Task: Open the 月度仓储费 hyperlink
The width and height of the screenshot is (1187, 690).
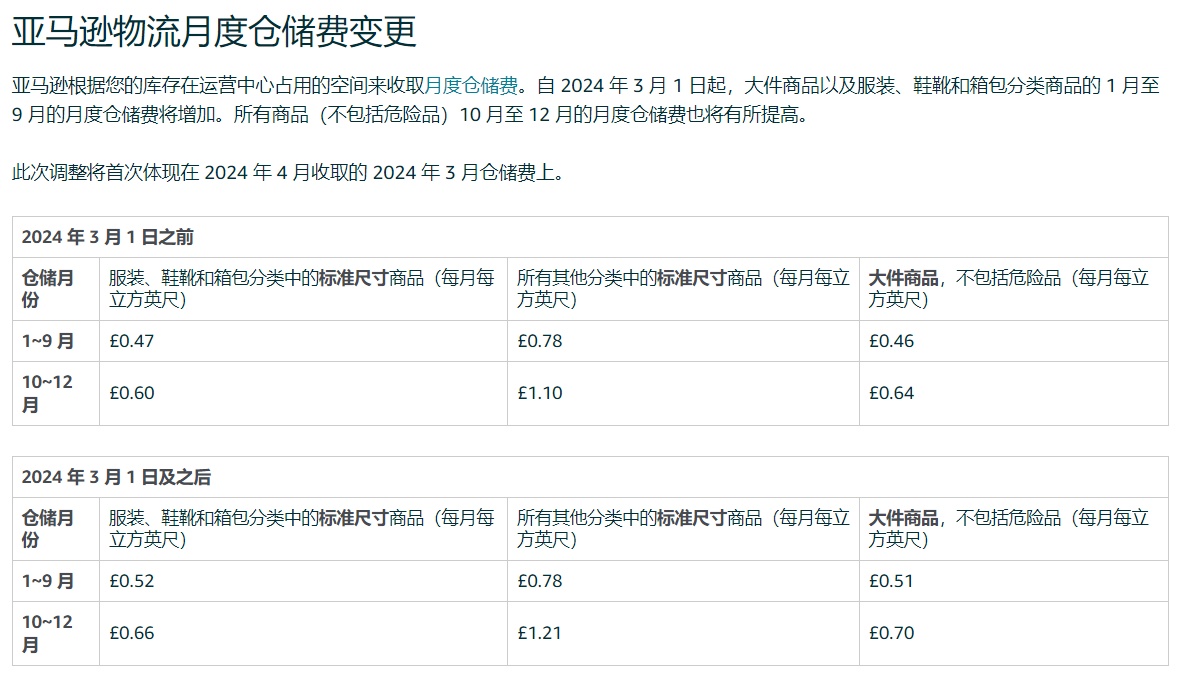Action: click(x=472, y=85)
